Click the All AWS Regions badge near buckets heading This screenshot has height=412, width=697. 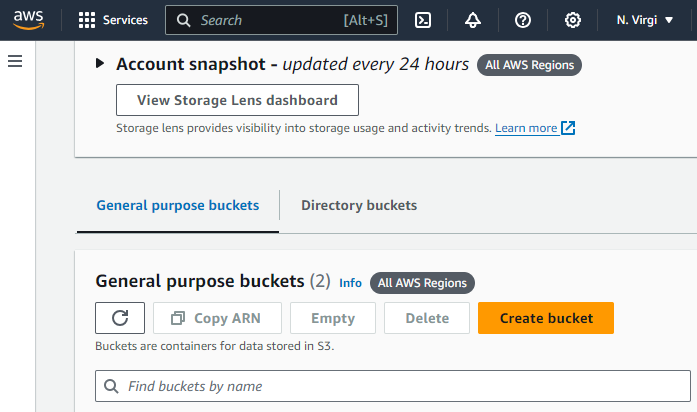point(422,283)
